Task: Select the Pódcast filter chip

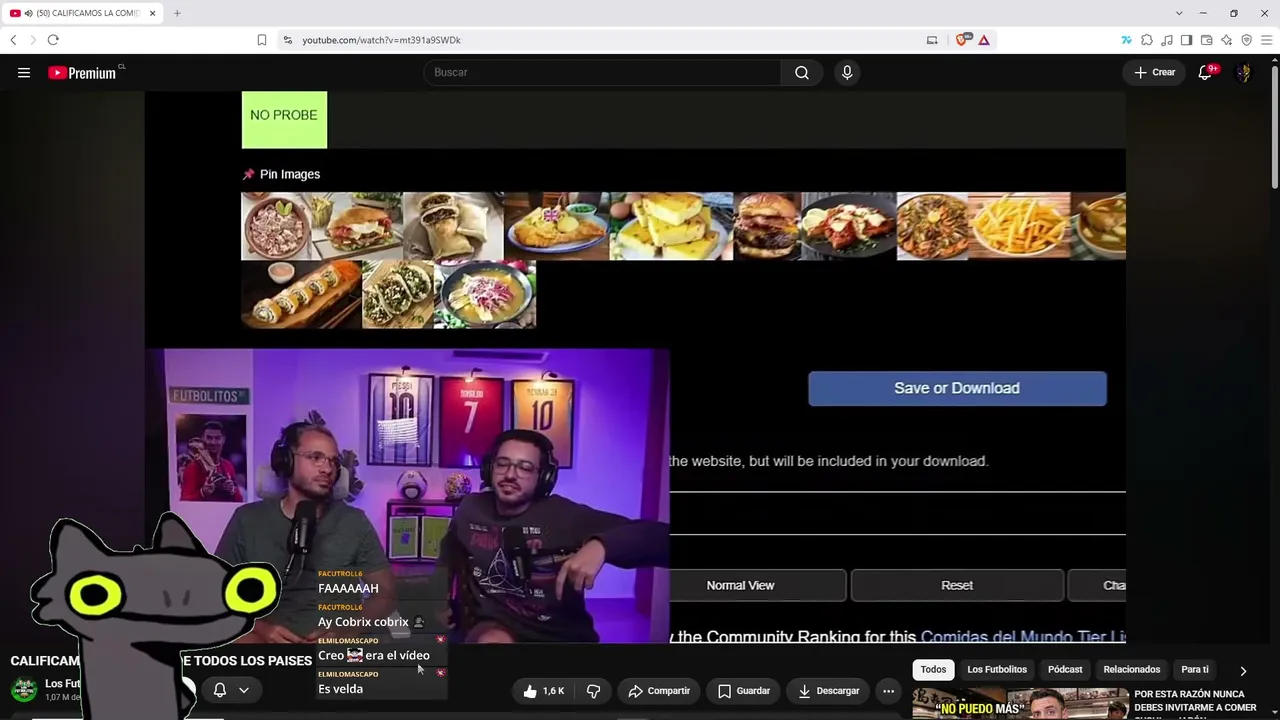Action: point(1065,670)
